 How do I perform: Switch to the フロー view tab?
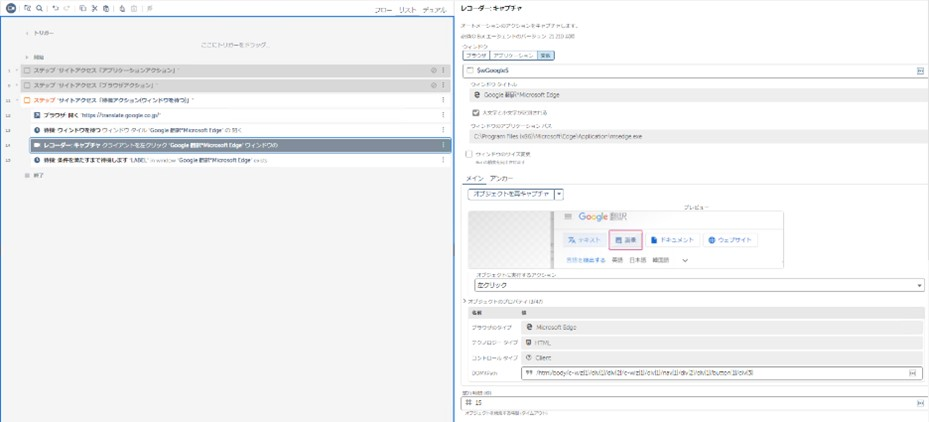(383, 9)
